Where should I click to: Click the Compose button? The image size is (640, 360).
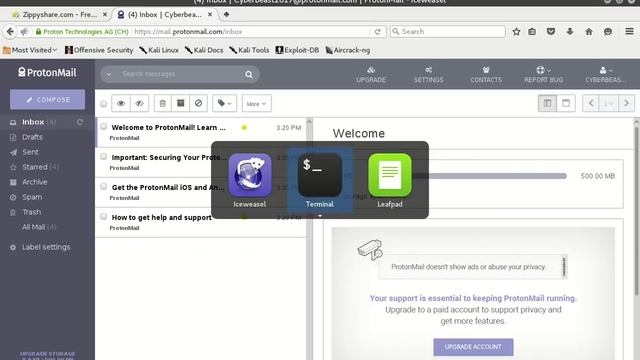point(47,100)
